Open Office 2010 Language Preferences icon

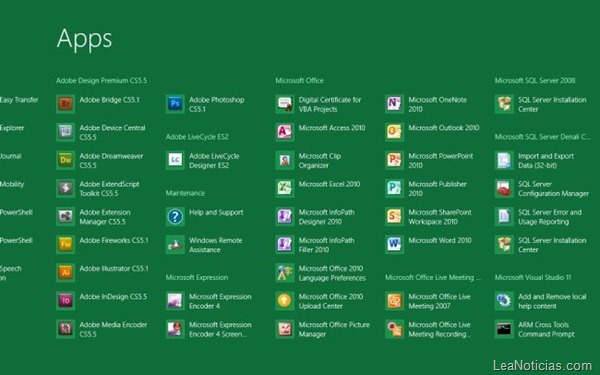tap(285, 272)
